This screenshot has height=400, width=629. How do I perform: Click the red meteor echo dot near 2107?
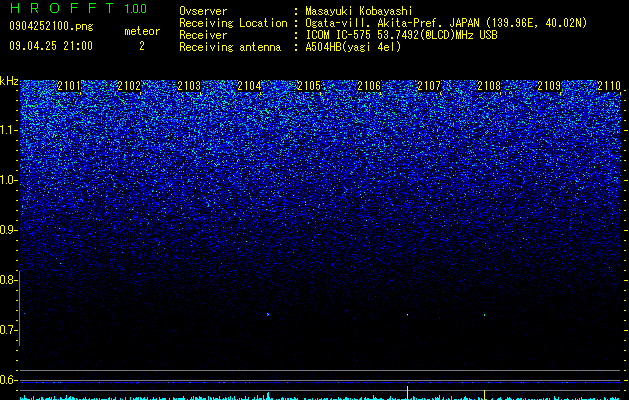408,315
